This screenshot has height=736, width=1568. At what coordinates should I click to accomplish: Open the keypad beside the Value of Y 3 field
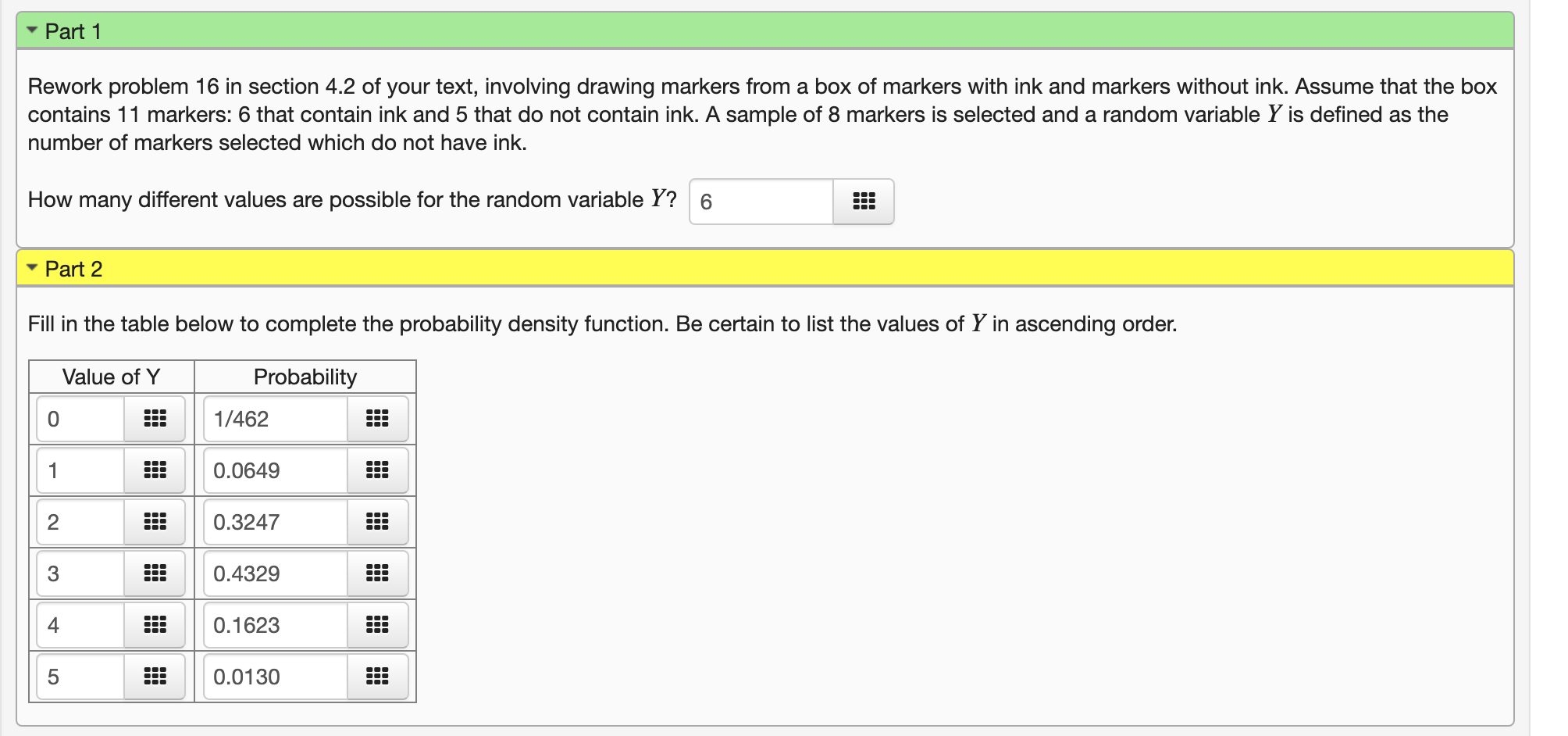[x=155, y=573]
